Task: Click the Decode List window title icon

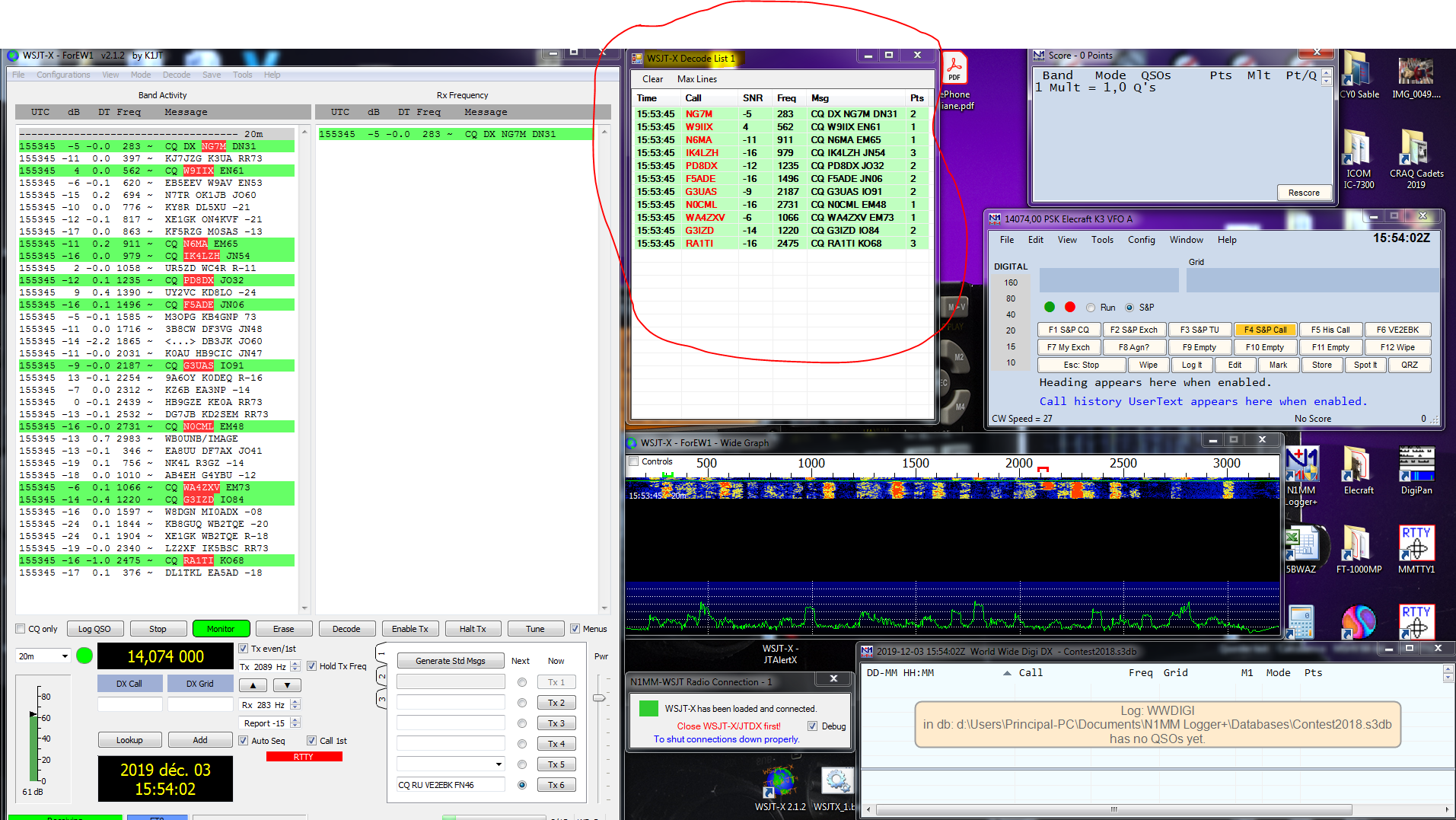Action: click(x=637, y=58)
